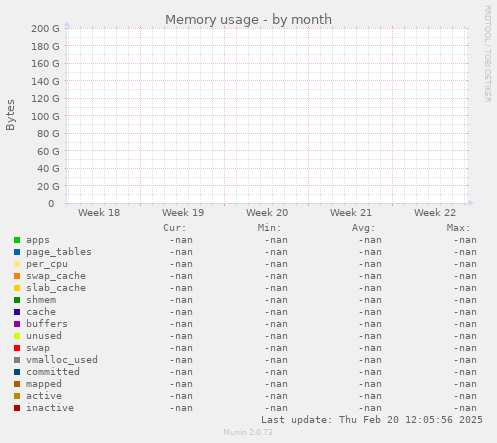Viewport: 497px width, 443px height.
Task: Click the Cur value in the apps row
Action: tap(181, 240)
